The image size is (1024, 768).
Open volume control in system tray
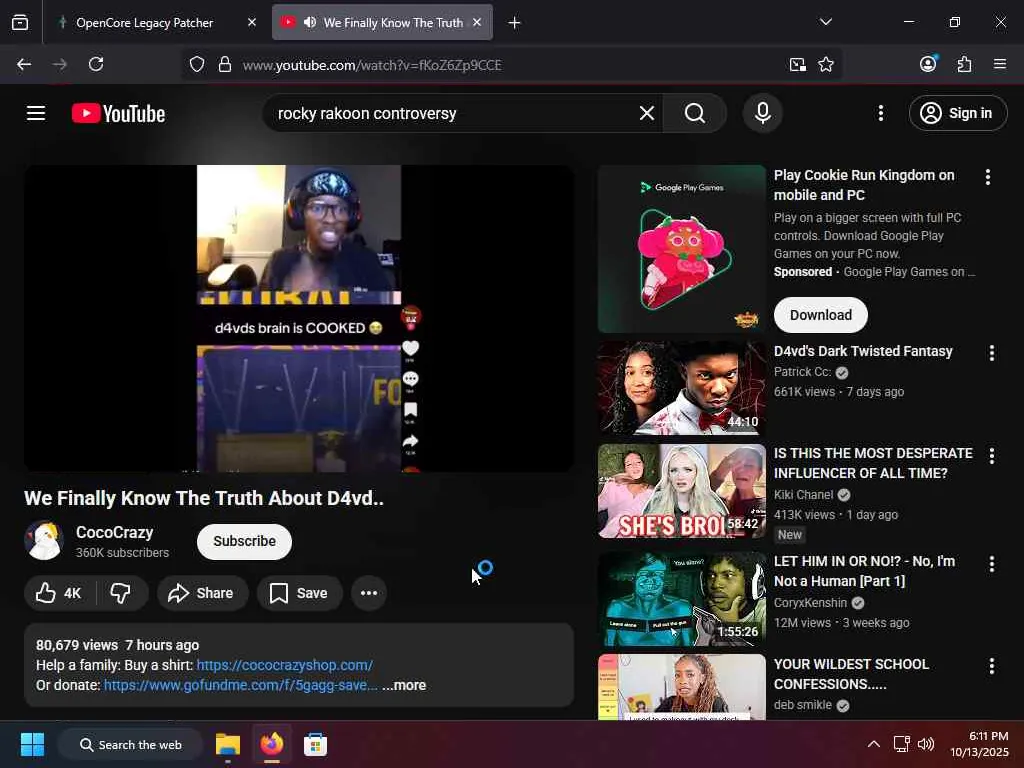coord(926,744)
